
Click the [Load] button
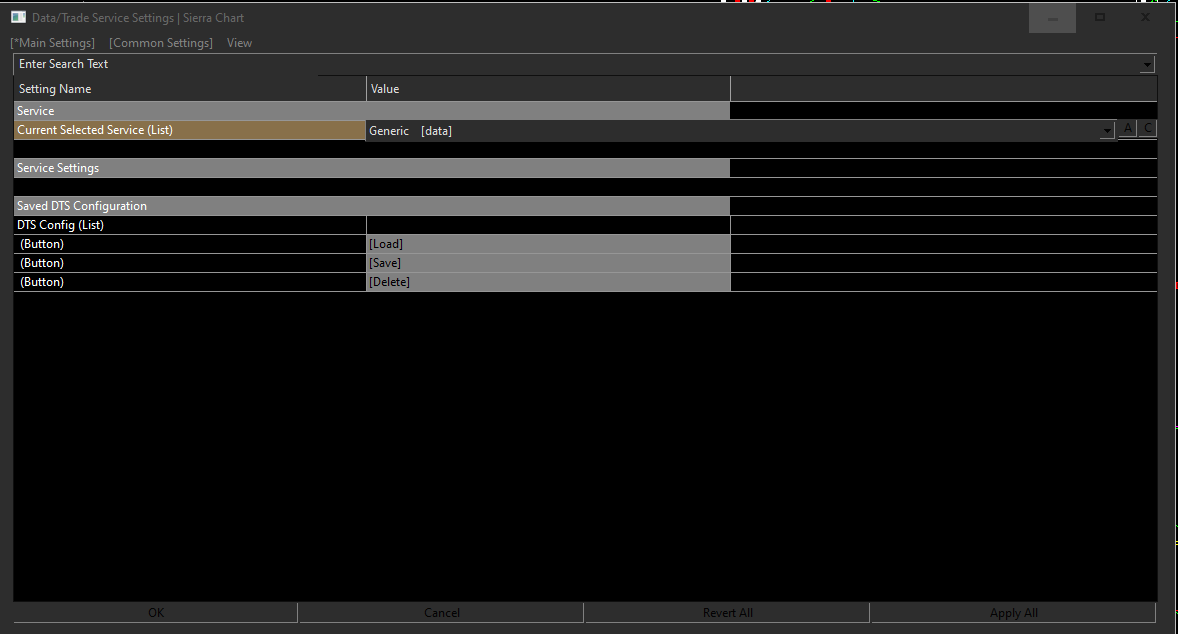(x=548, y=244)
